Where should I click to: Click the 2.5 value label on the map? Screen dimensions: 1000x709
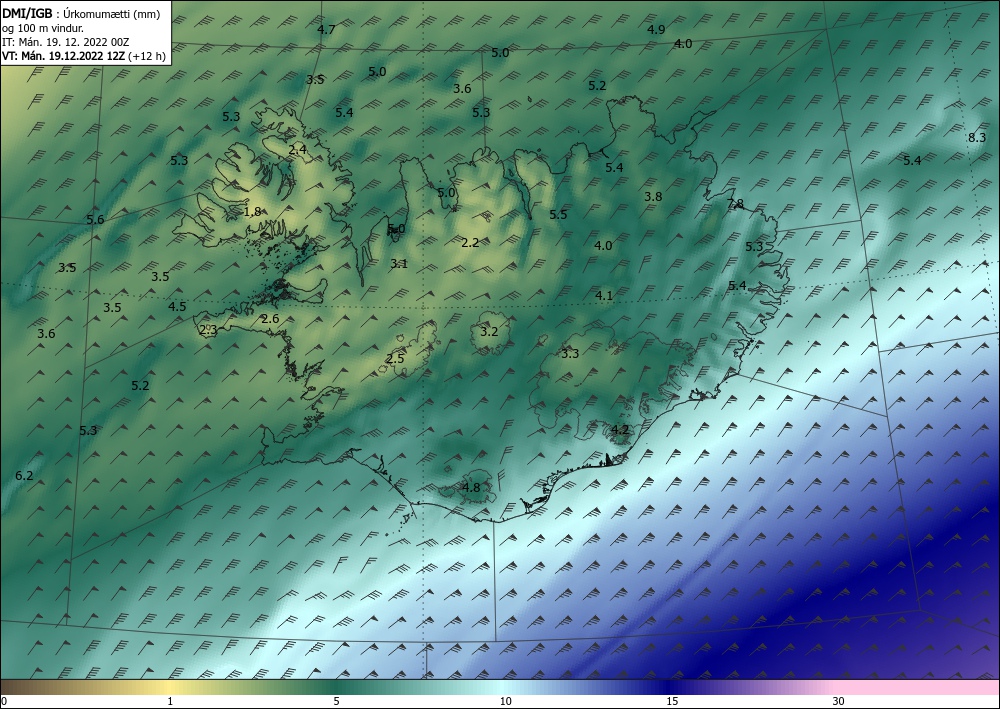[395, 358]
